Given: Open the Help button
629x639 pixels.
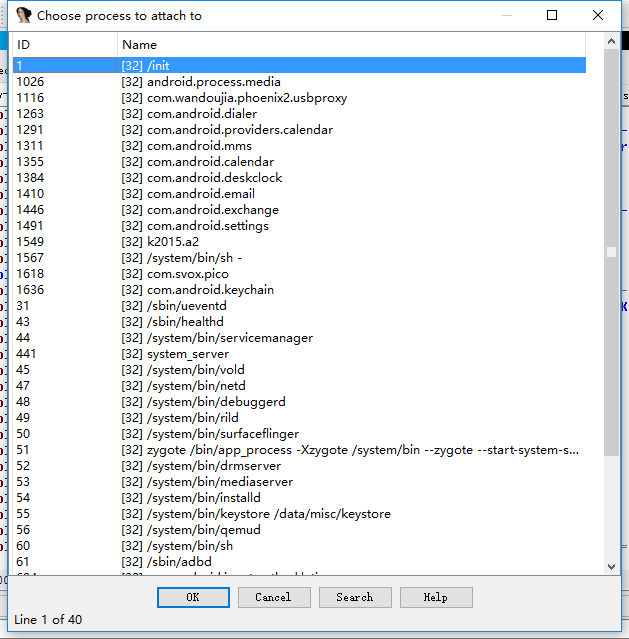Looking at the screenshot, I should pos(436,597).
